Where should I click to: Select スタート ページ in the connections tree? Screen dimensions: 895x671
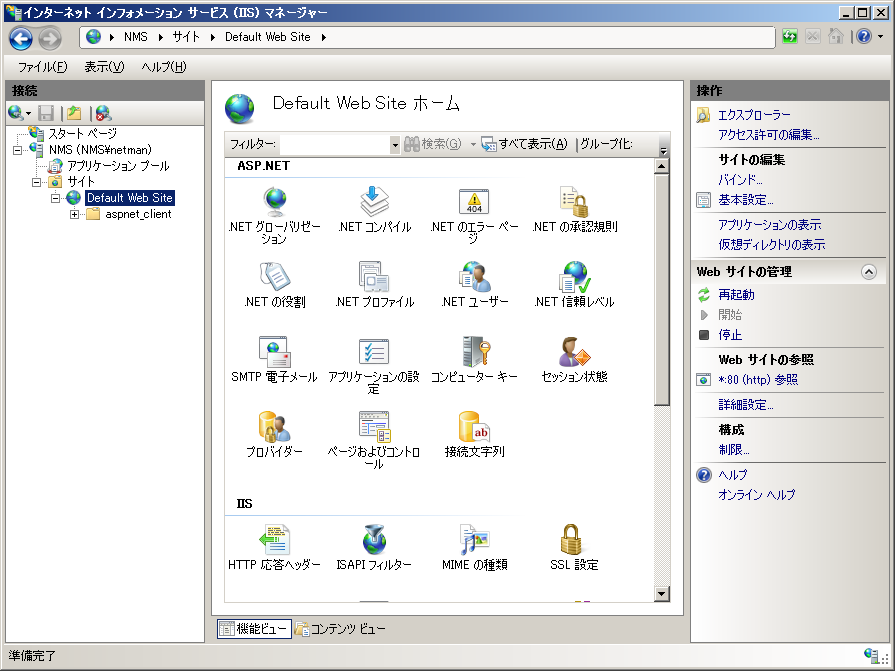(82, 134)
